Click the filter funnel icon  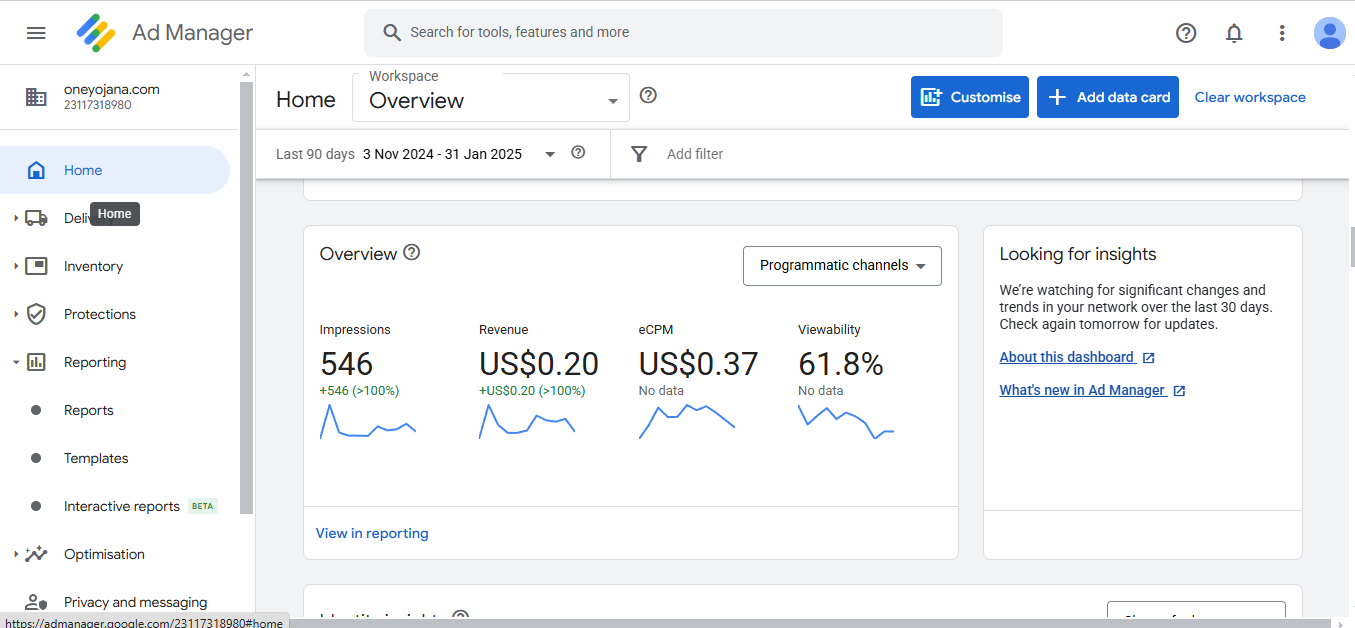click(639, 154)
